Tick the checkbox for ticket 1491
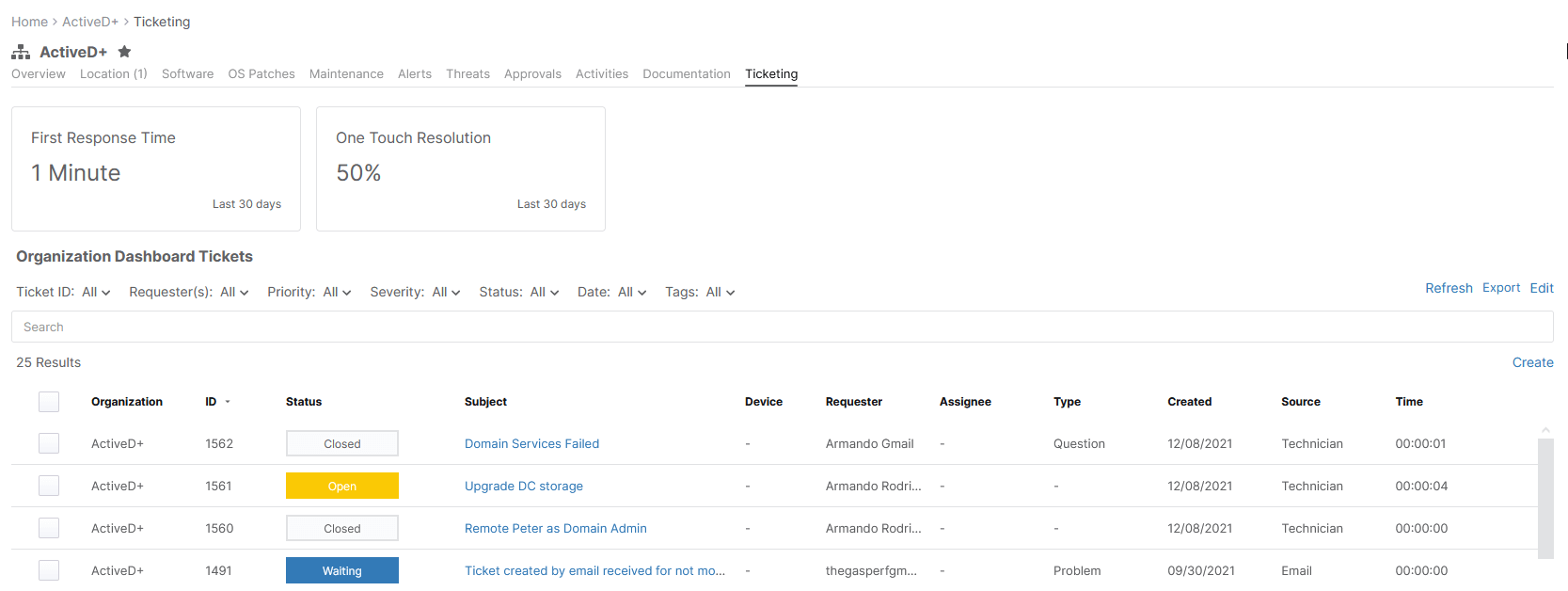 click(x=49, y=570)
